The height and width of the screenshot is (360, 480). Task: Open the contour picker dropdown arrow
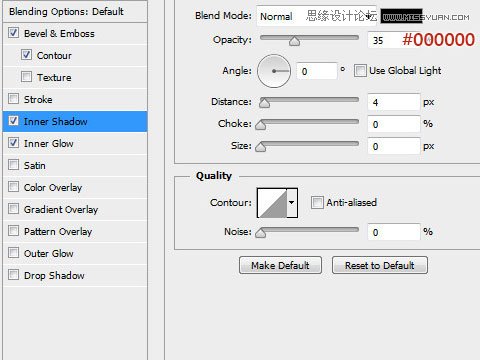click(x=292, y=203)
